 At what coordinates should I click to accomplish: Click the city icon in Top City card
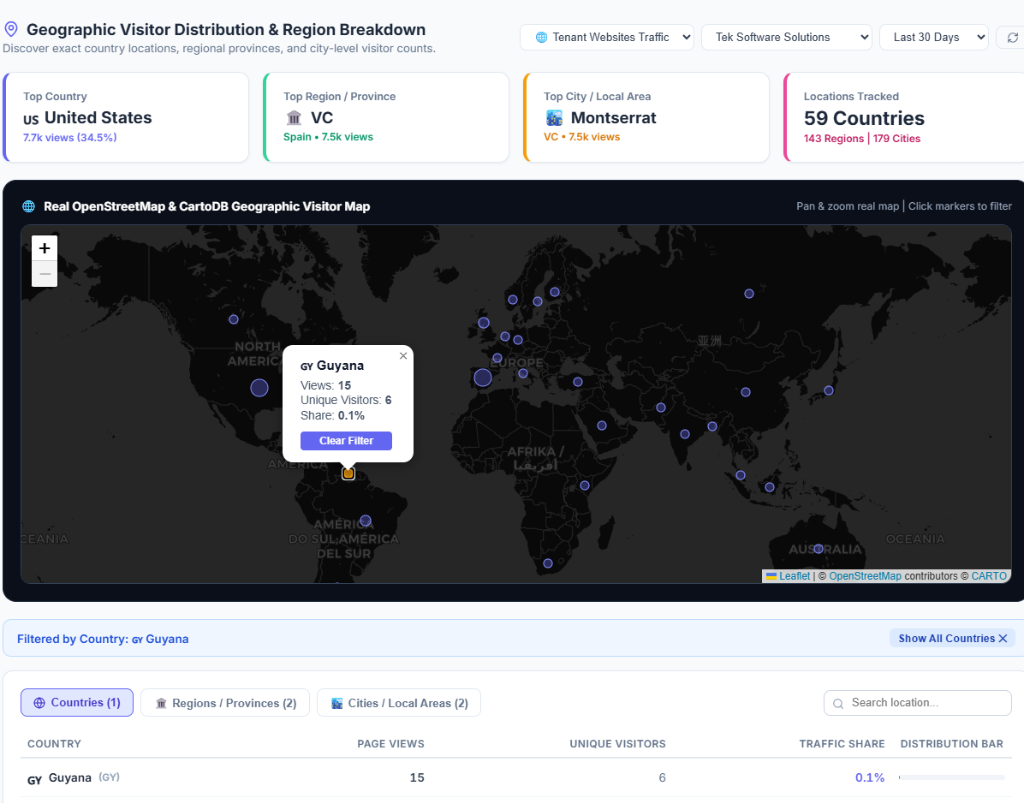tap(554, 118)
